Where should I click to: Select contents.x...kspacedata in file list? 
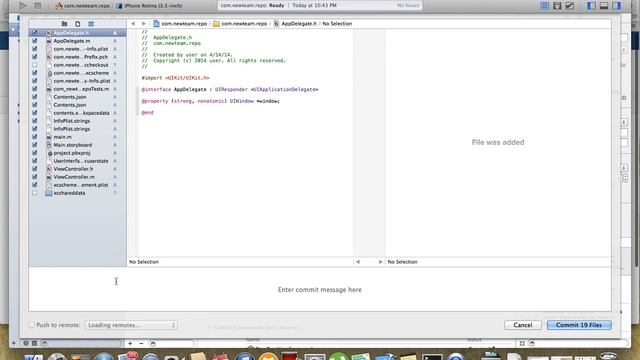(78, 113)
